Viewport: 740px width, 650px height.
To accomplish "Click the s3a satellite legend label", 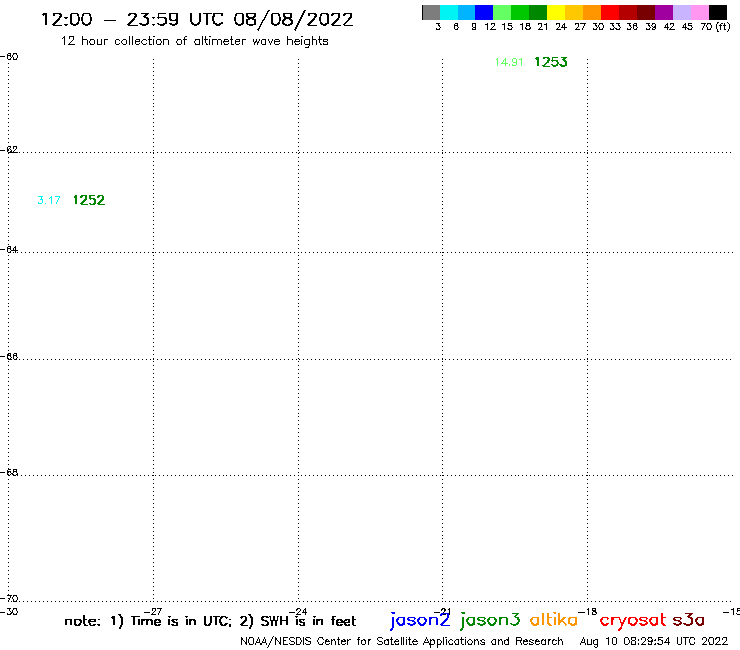I will pos(689,620).
